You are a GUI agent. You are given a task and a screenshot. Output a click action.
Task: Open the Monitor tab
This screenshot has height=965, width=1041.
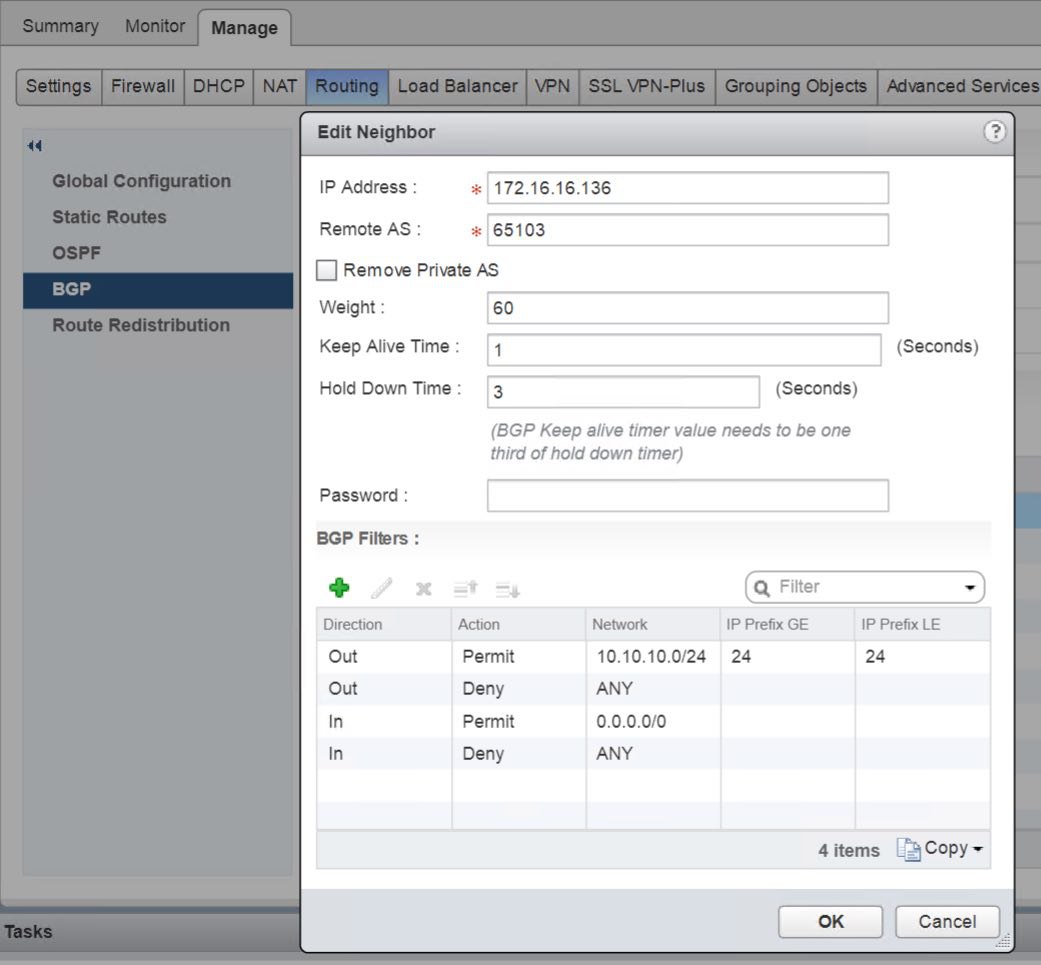[155, 26]
